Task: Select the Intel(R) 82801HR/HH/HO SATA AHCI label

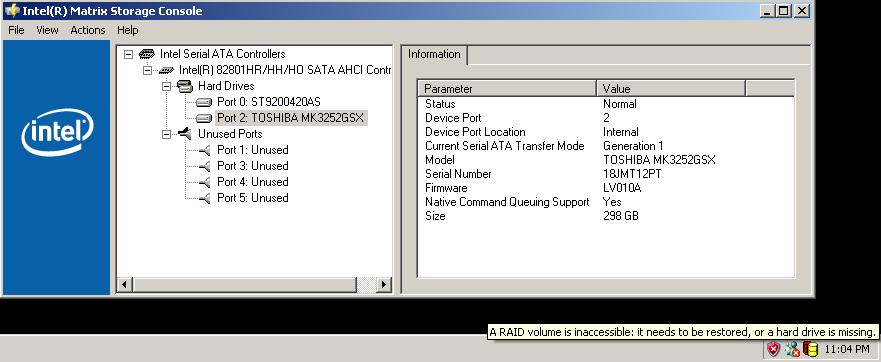Action: click(x=285, y=70)
